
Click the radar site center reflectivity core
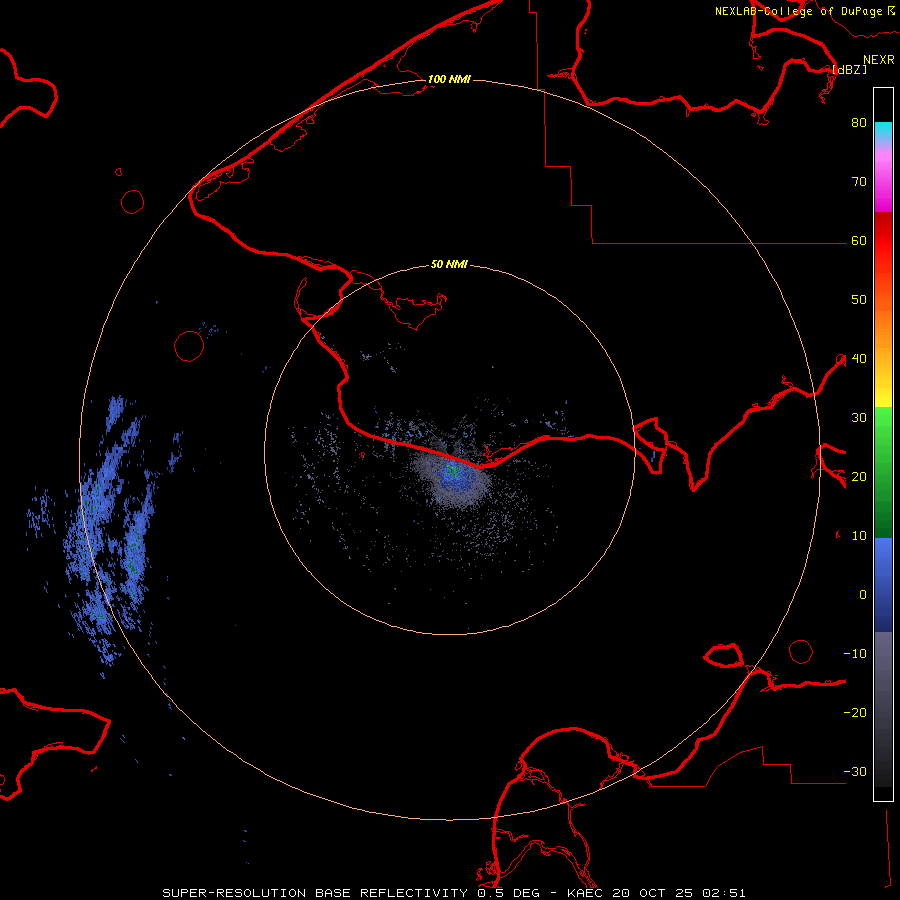pos(455,474)
